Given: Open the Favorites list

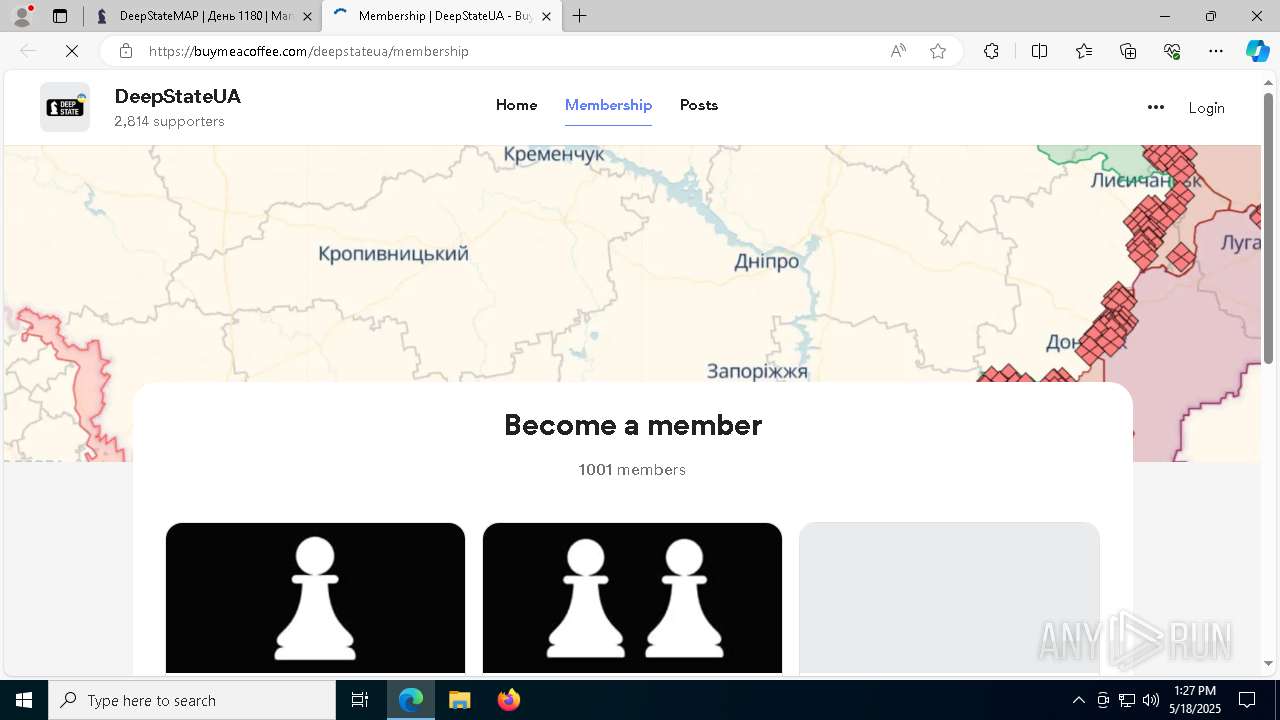Looking at the screenshot, I should point(1084,51).
